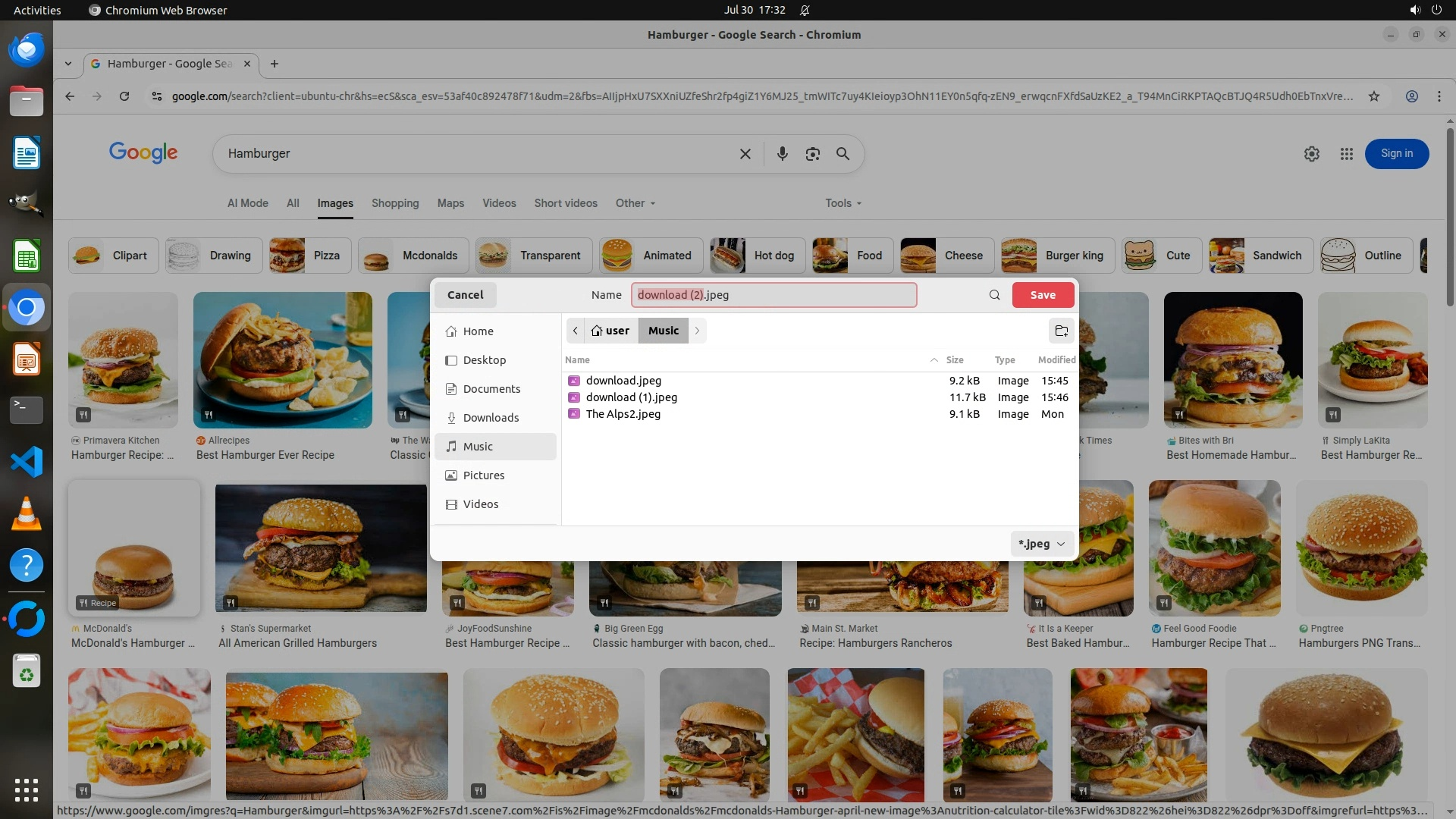This screenshot has width=1456, height=819.
Task: Open the *.jpeg file type dropdown
Action: point(1041,544)
